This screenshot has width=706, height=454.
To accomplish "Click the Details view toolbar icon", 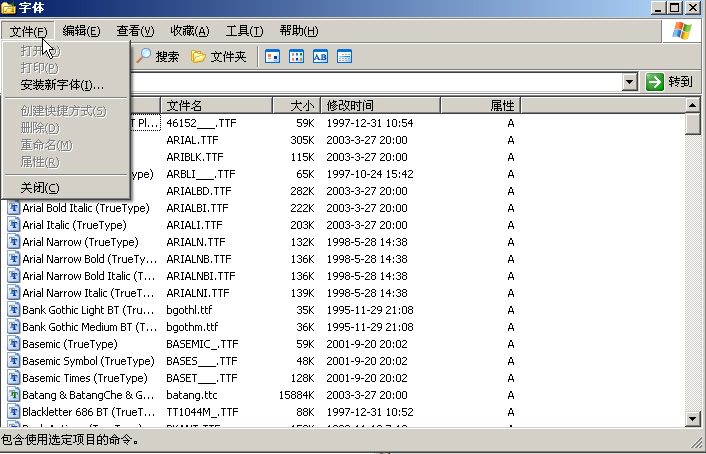I will pos(344,57).
